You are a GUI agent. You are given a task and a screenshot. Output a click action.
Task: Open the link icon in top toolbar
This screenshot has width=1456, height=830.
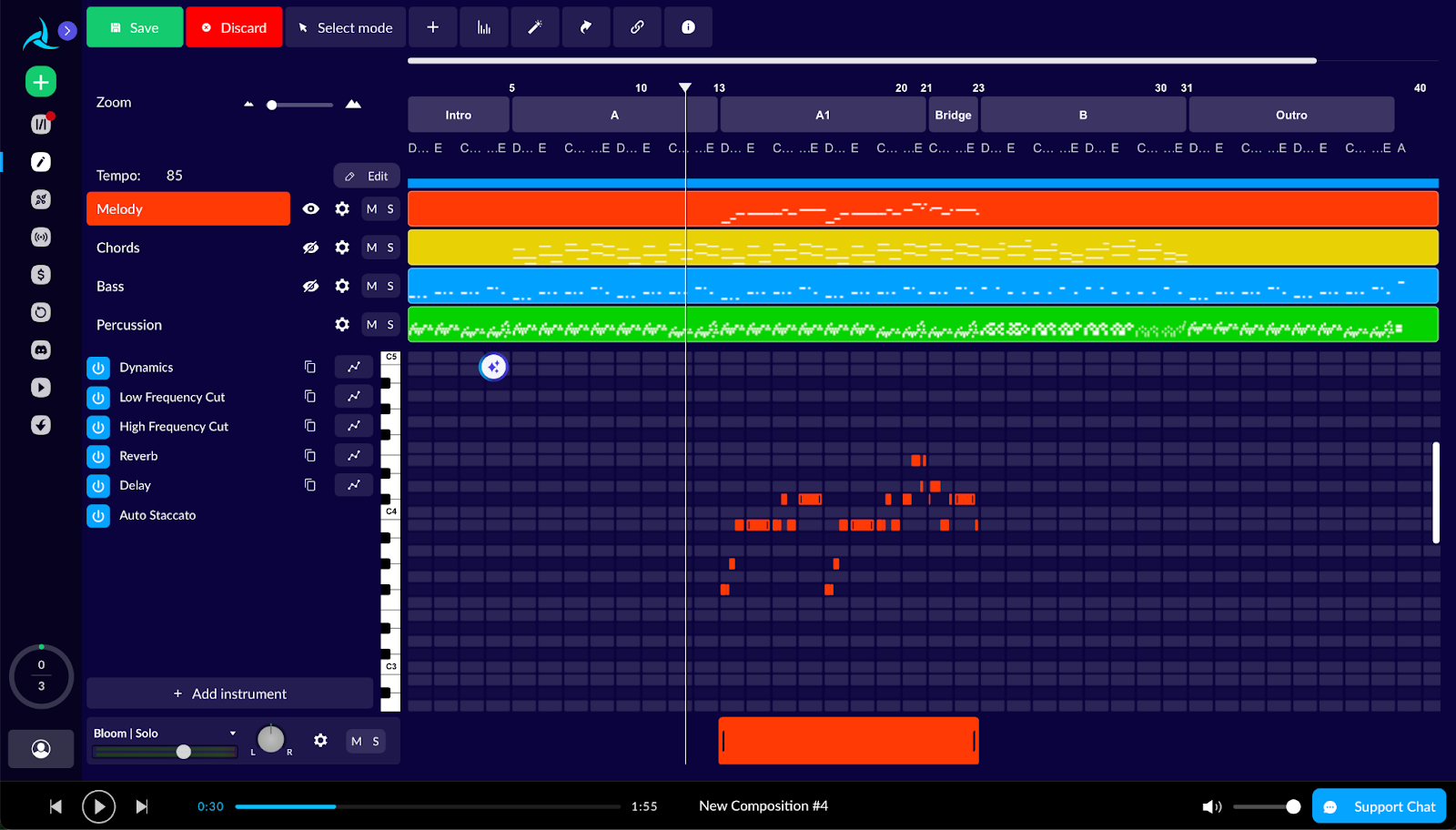tap(637, 27)
